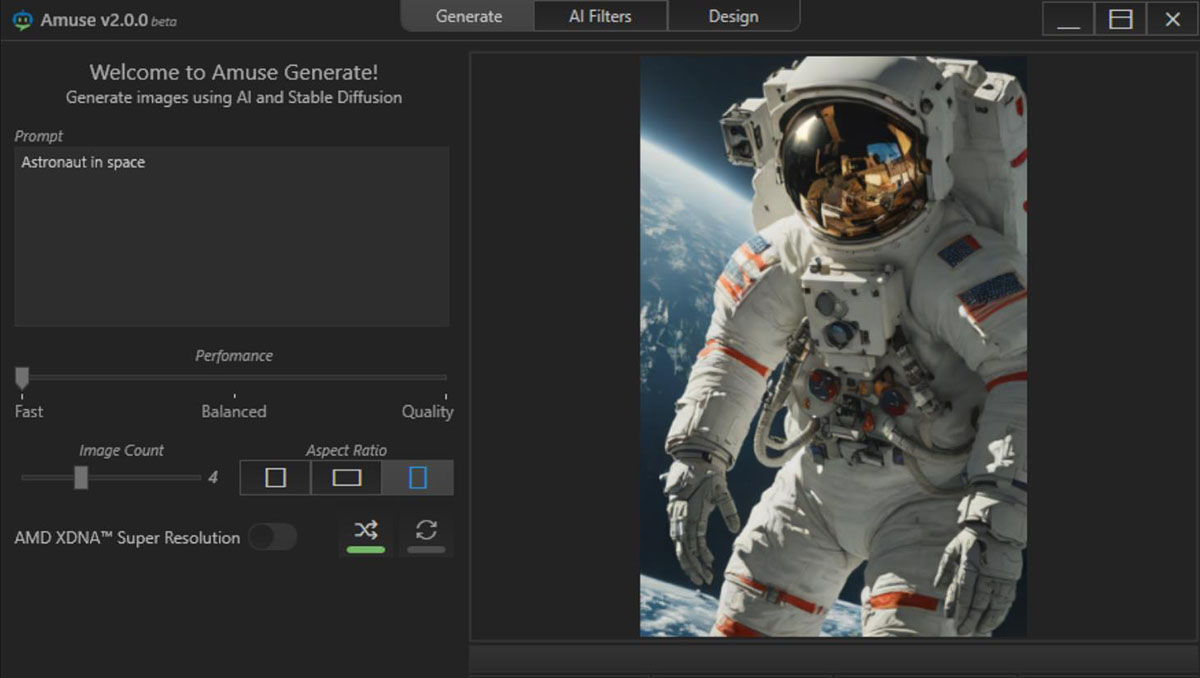The width and height of the screenshot is (1200, 678).
Task: Switch to the Generate tab
Action: [x=469, y=16]
